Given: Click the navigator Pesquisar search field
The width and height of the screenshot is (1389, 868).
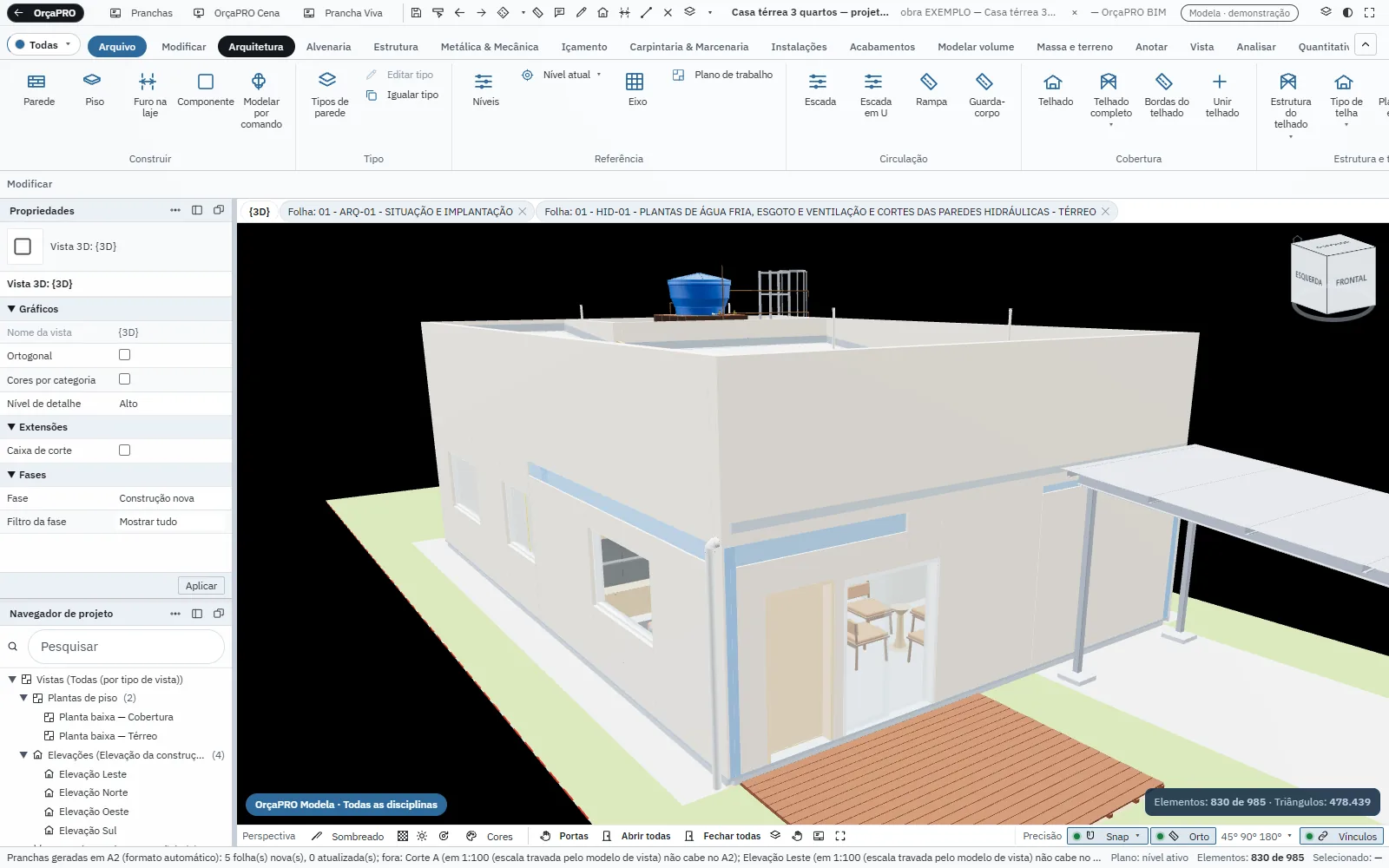Looking at the screenshot, I should [127, 647].
